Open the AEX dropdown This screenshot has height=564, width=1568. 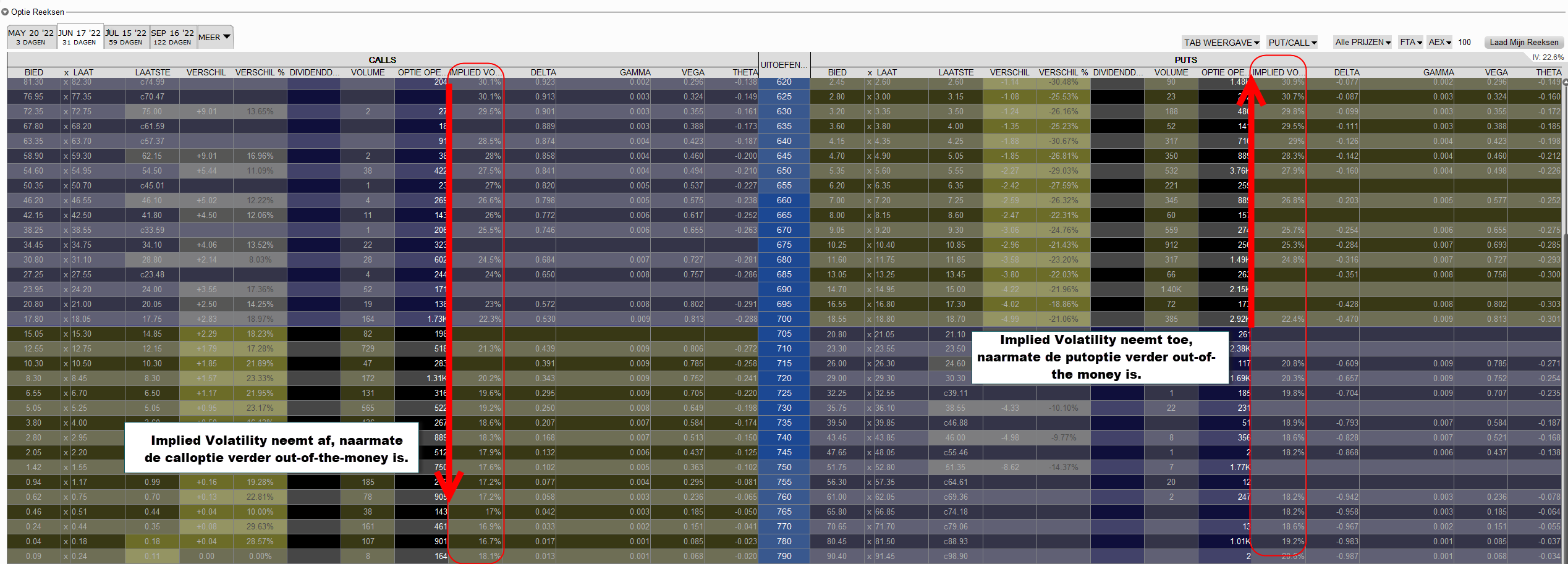click(x=1440, y=42)
